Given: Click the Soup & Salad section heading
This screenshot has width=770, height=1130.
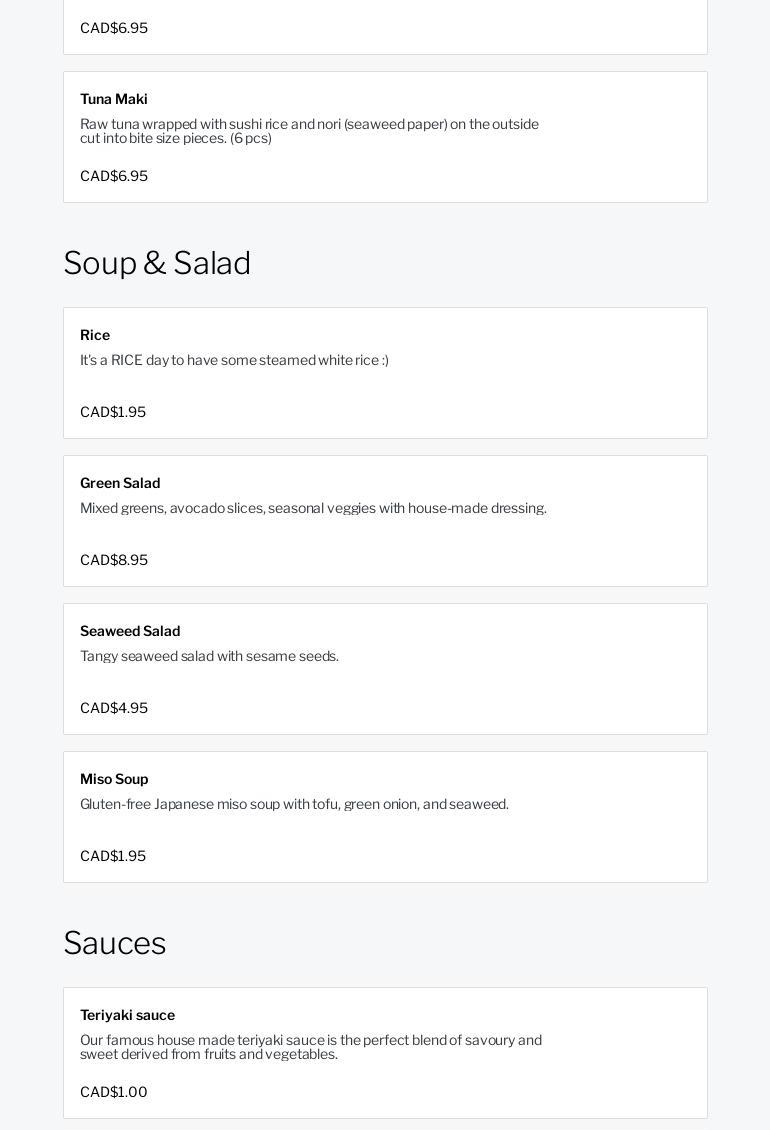Looking at the screenshot, I should [157, 263].
